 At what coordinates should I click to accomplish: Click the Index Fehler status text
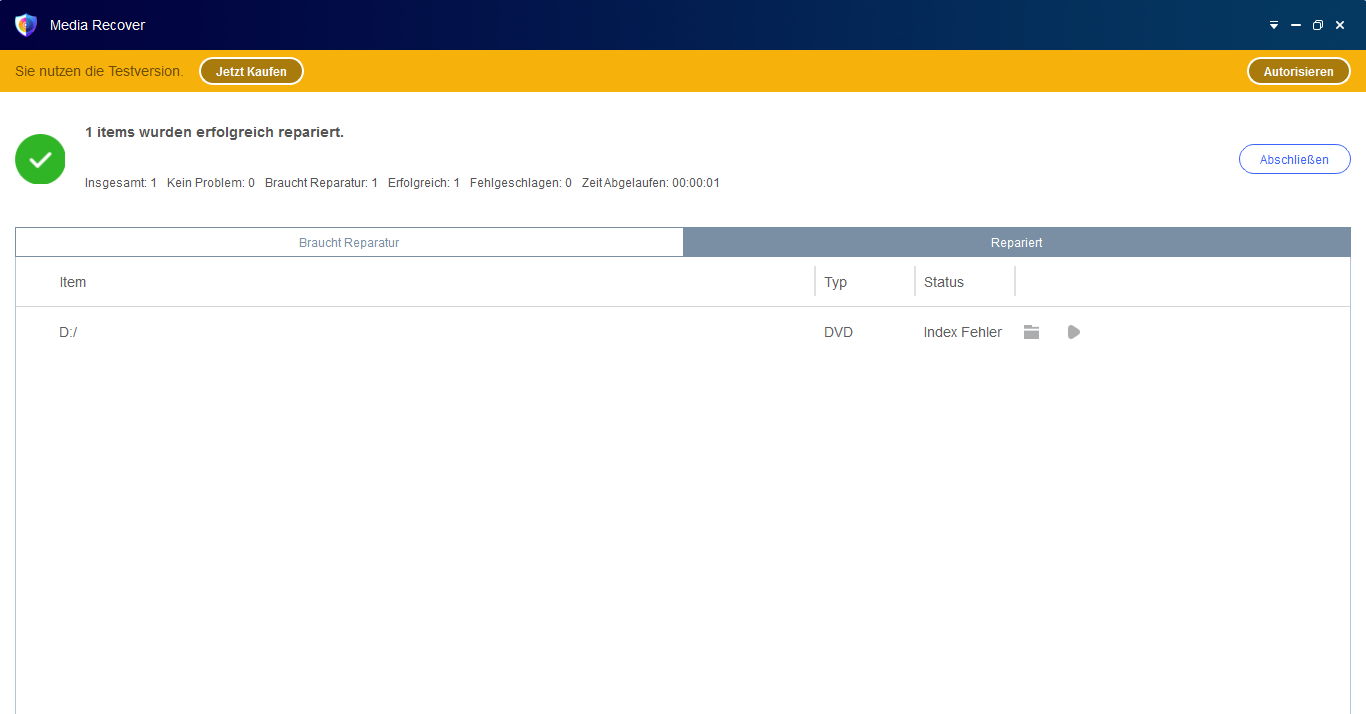962,332
